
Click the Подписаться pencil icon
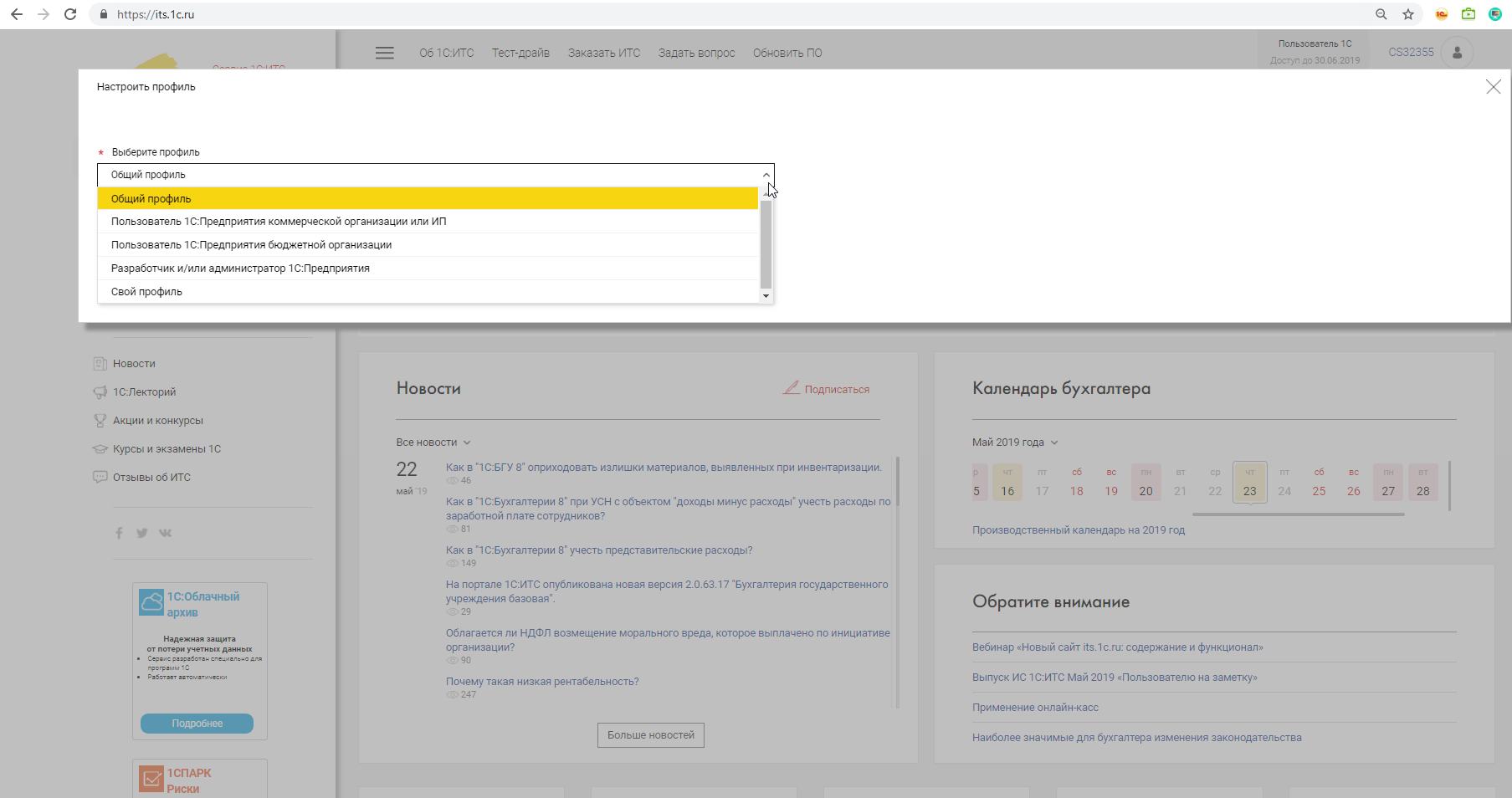pos(791,388)
